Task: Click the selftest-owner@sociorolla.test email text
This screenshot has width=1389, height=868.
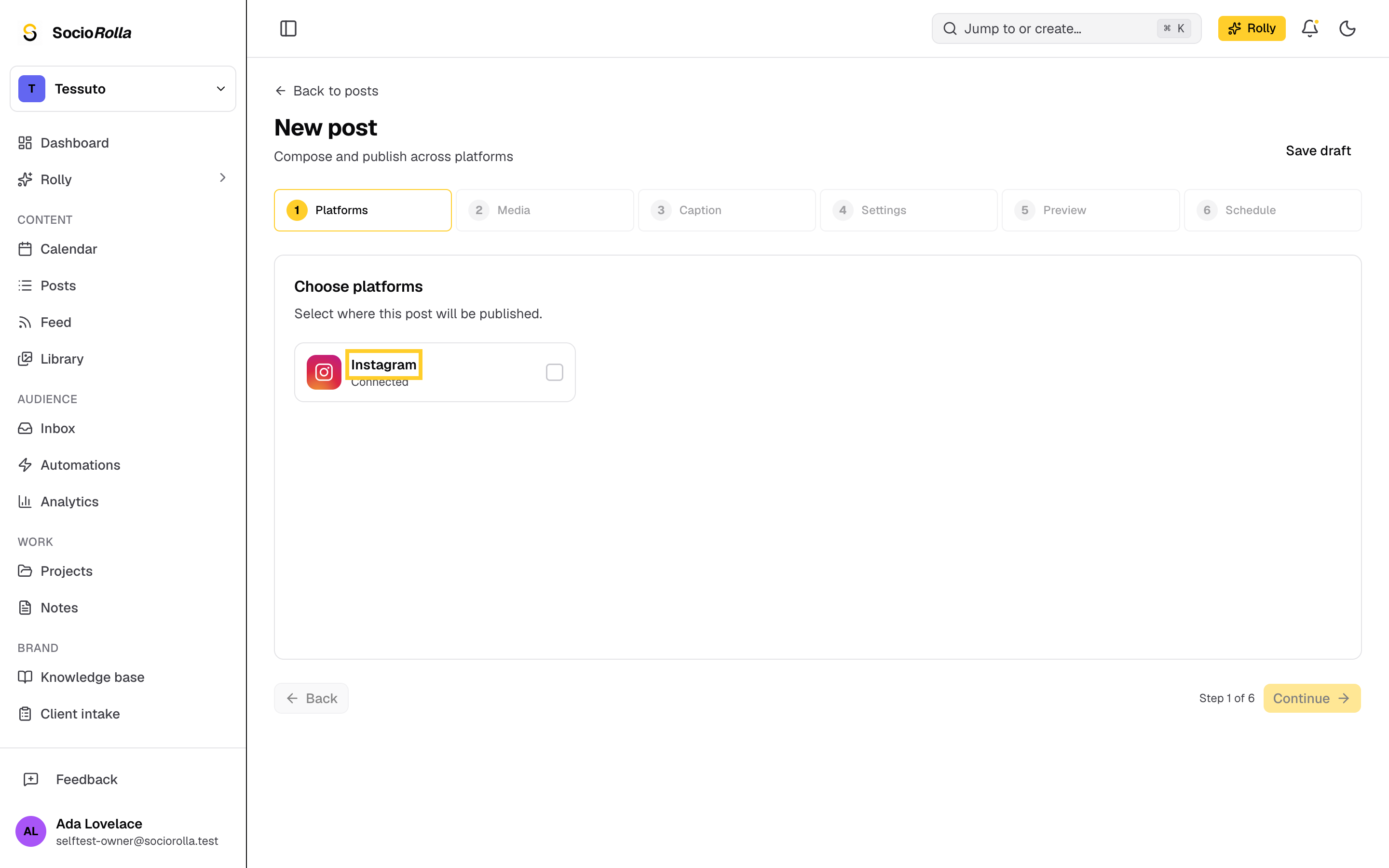Action: click(137, 841)
